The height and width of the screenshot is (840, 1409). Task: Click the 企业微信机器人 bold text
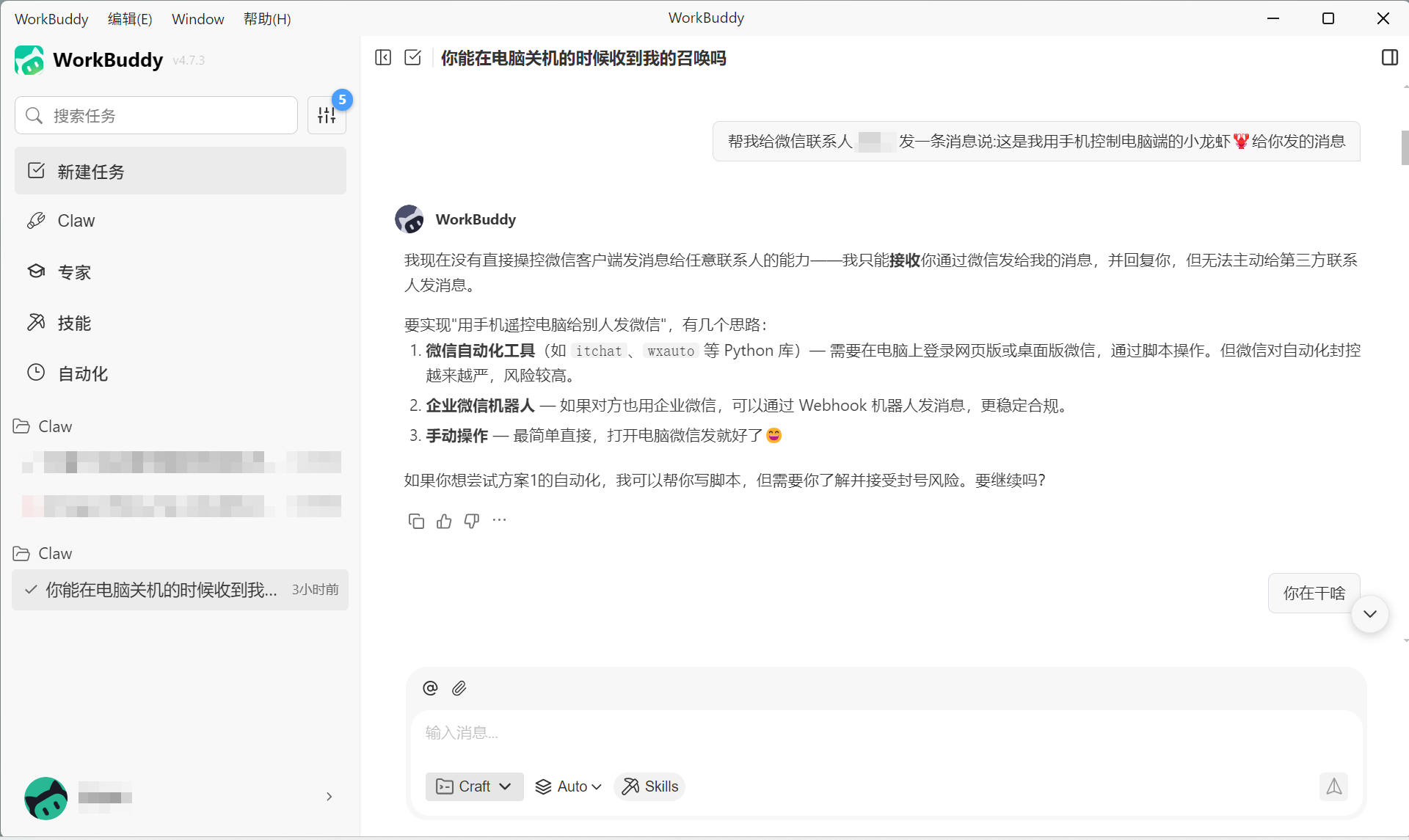click(x=481, y=406)
